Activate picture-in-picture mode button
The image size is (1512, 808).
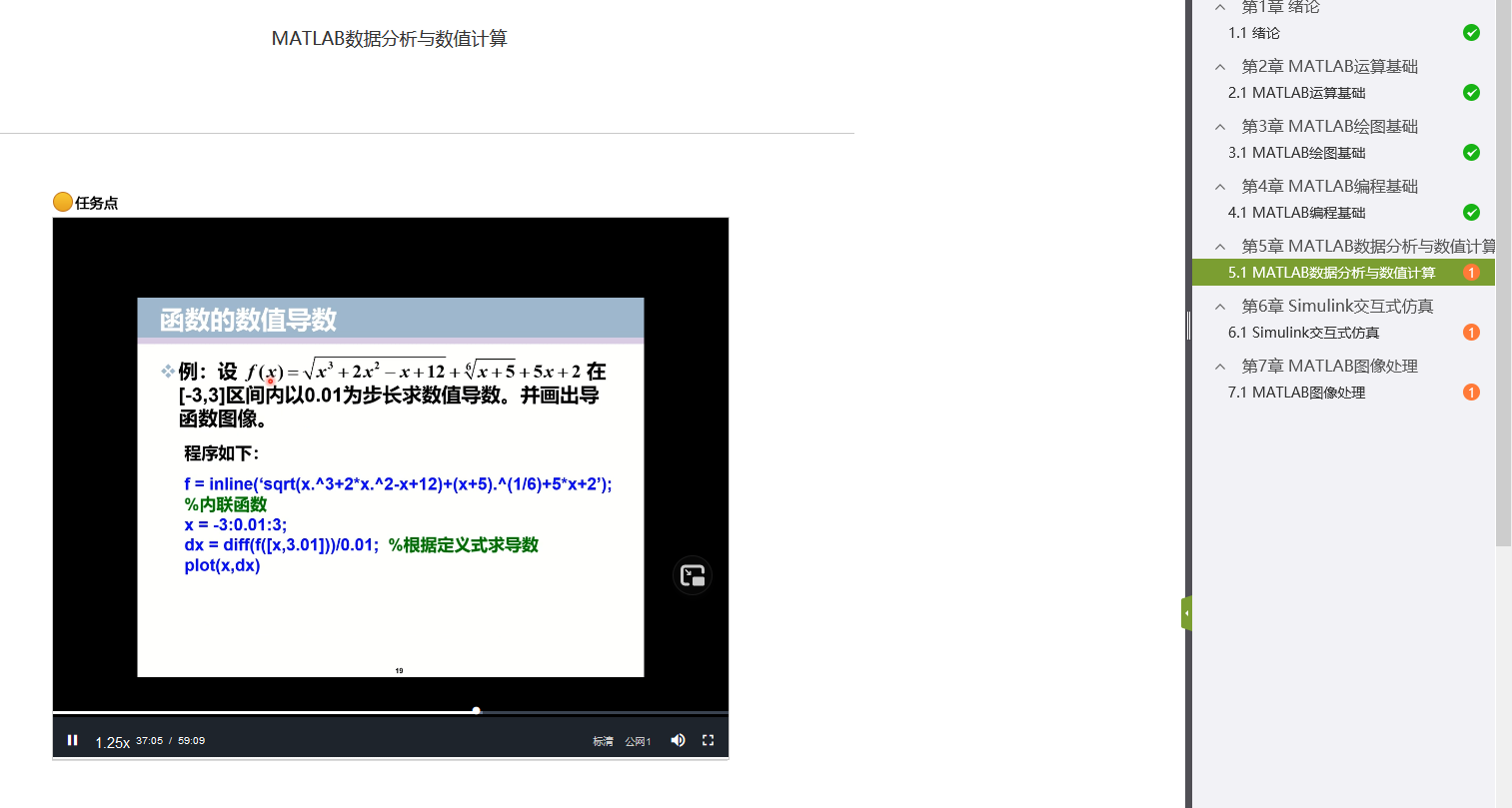[693, 575]
